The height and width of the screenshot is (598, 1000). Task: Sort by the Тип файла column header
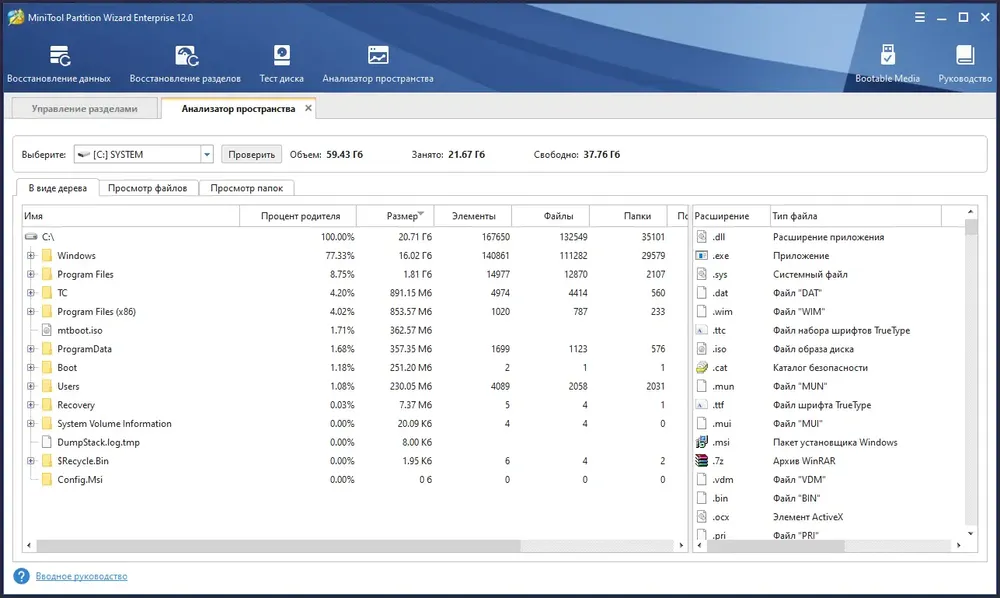click(855, 216)
